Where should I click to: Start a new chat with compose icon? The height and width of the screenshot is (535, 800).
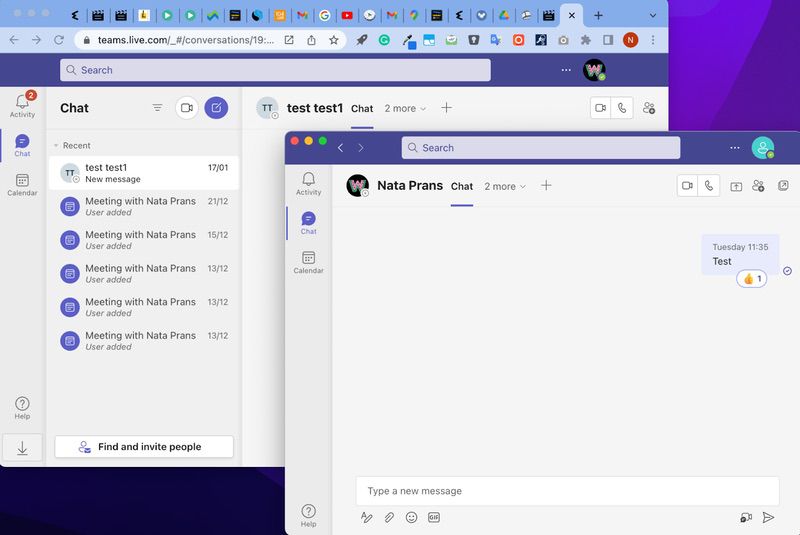(216, 108)
